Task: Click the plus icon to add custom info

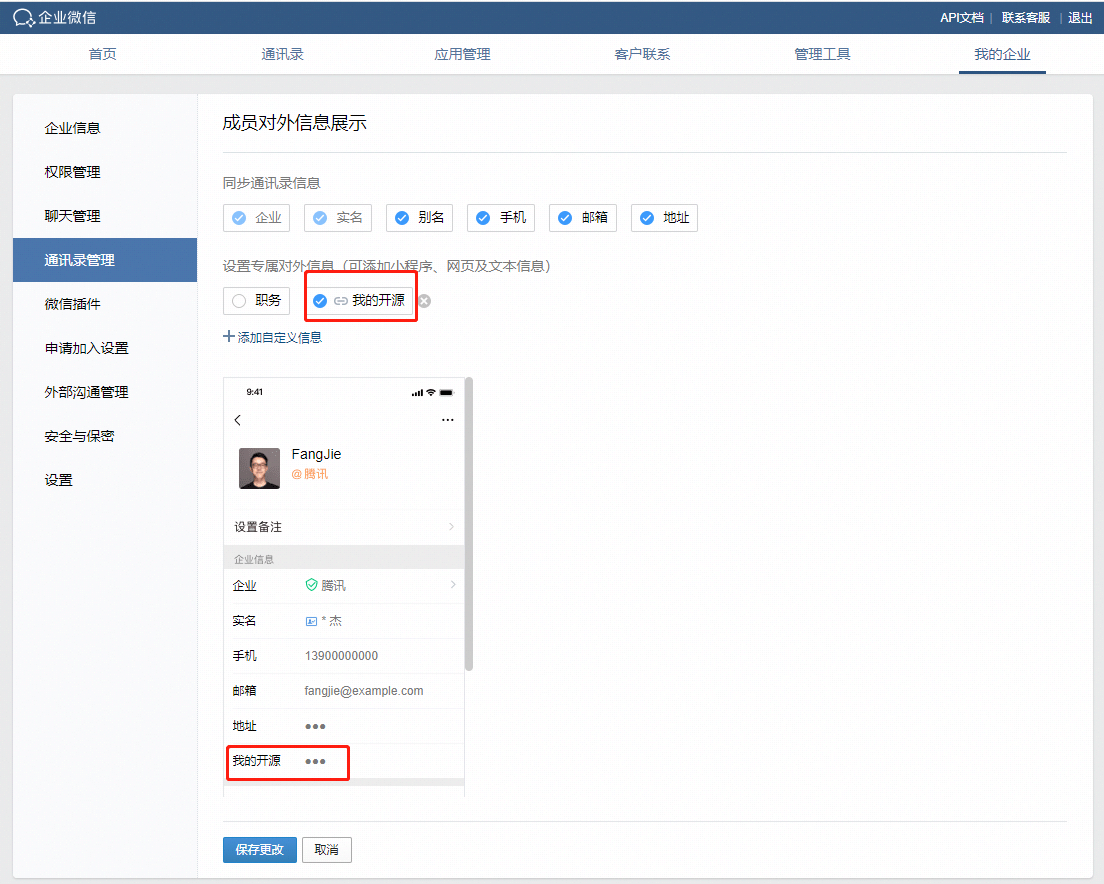Action: pyautogui.click(x=229, y=337)
